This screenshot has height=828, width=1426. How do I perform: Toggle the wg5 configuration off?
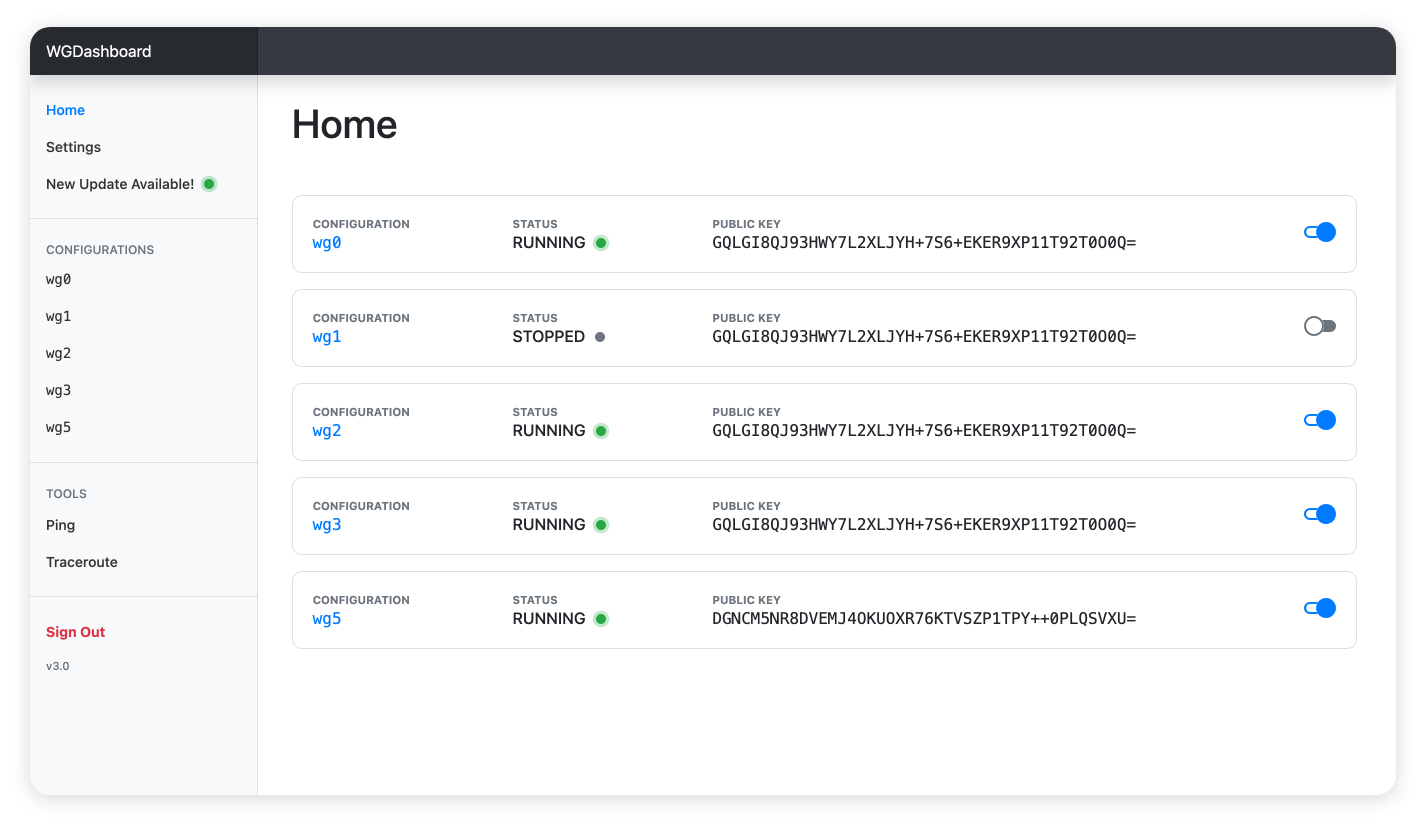(1319, 608)
